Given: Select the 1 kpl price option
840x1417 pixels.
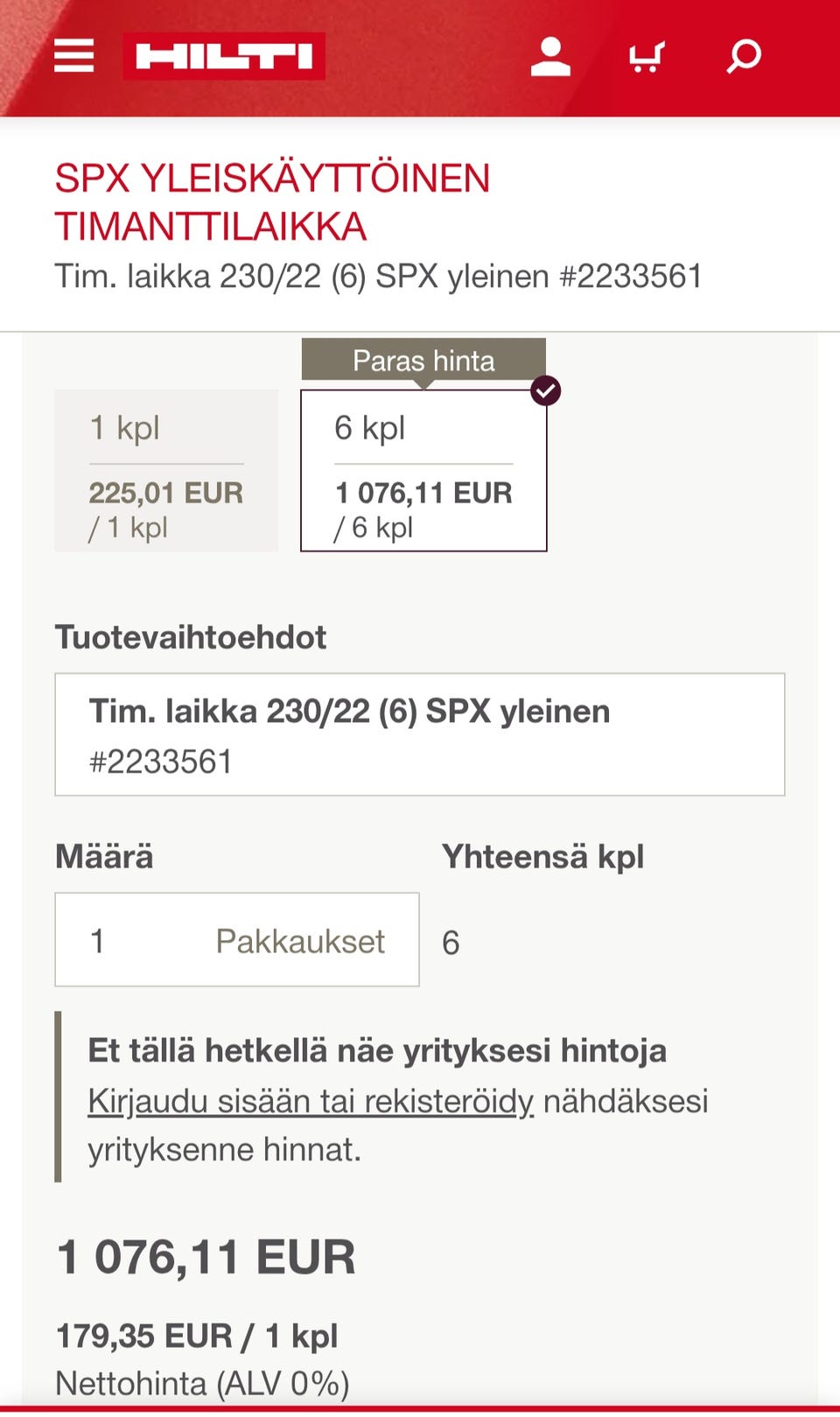Looking at the screenshot, I should [166, 471].
